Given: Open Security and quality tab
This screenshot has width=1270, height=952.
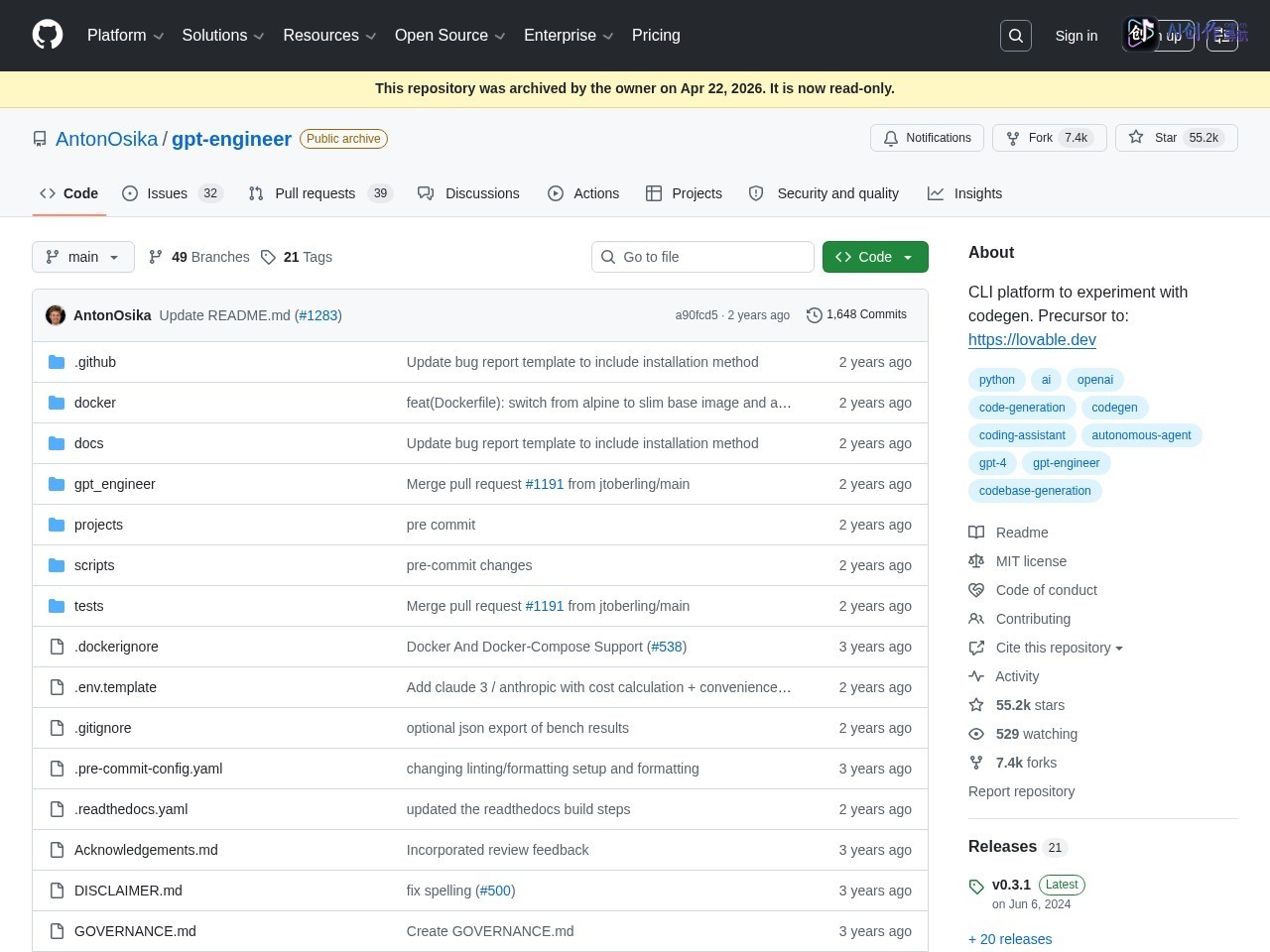Looking at the screenshot, I should (x=824, y=193).
